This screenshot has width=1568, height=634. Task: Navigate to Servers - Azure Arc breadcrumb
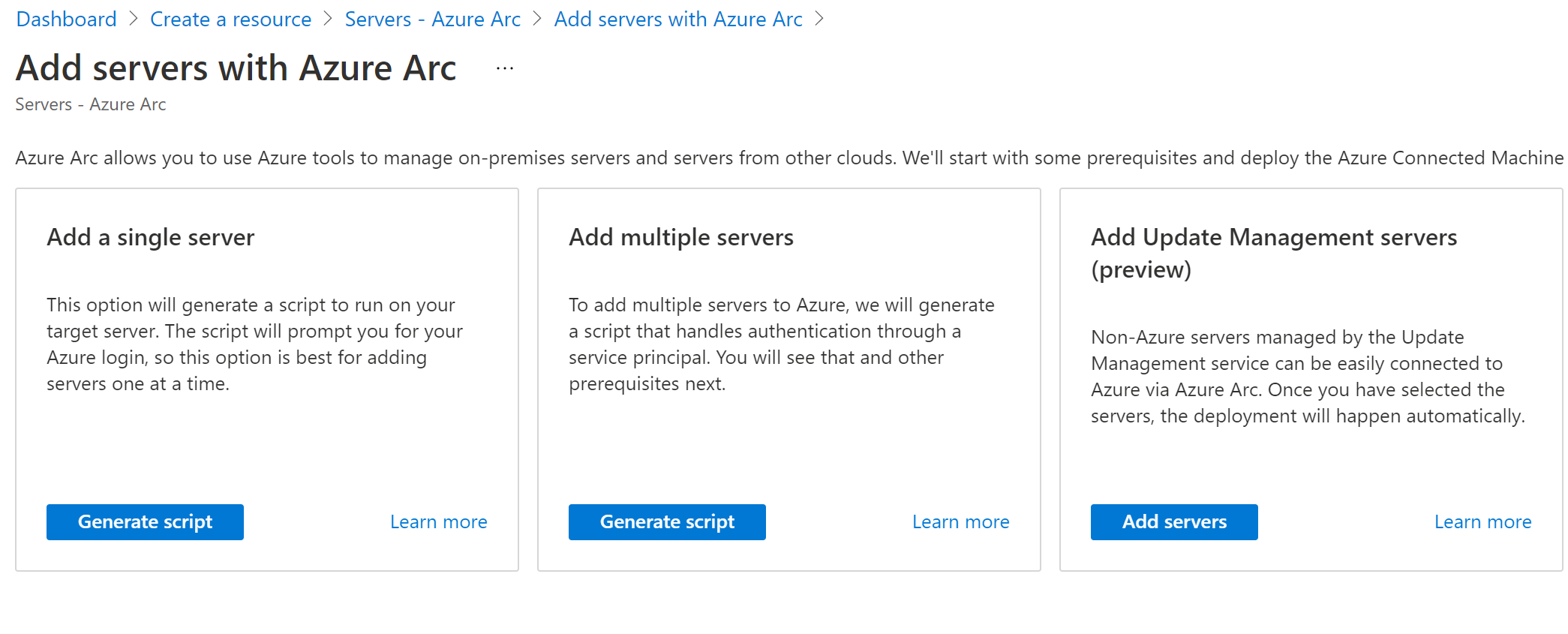[x=432, y=20]
